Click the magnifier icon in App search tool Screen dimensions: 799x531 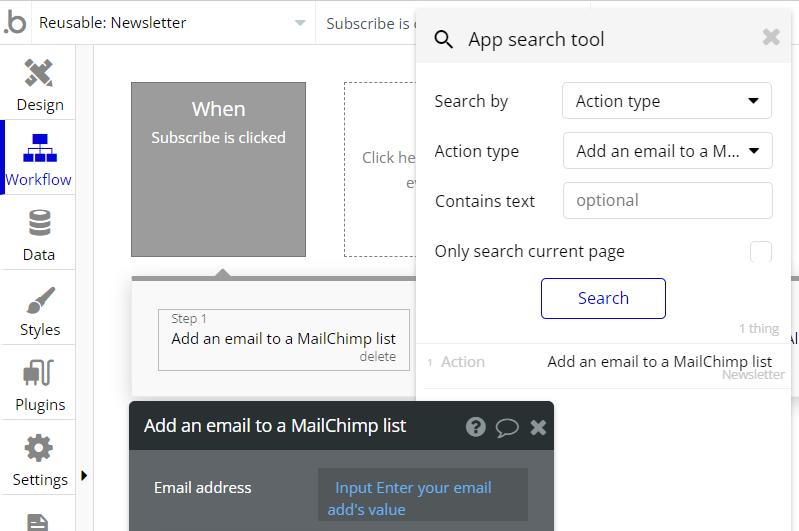(x=443, y=39)
